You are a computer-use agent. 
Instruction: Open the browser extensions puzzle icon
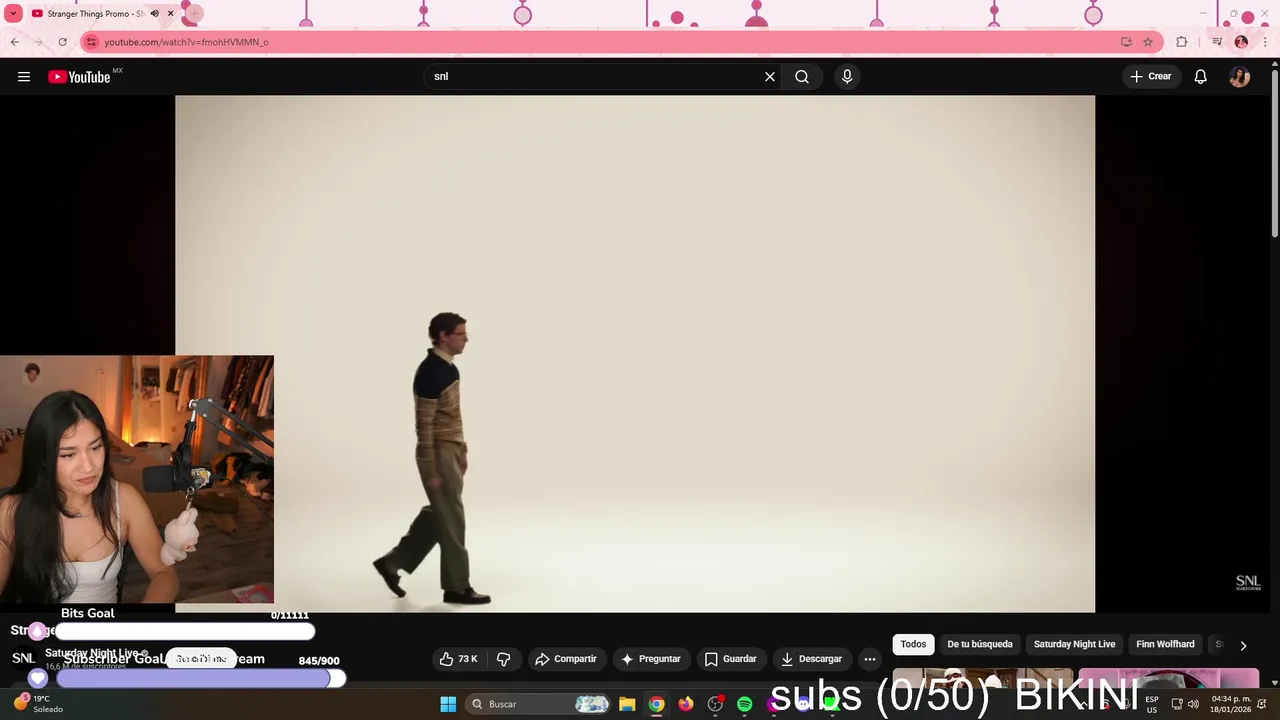[x=1181, y=42]
